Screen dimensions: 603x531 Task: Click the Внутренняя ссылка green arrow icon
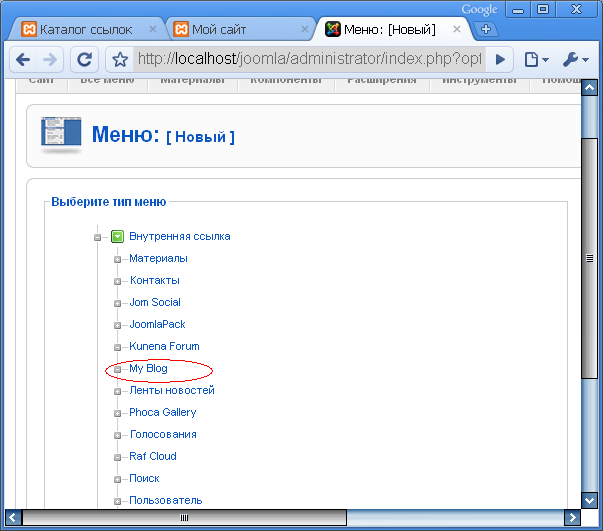[x=117, y=236]
